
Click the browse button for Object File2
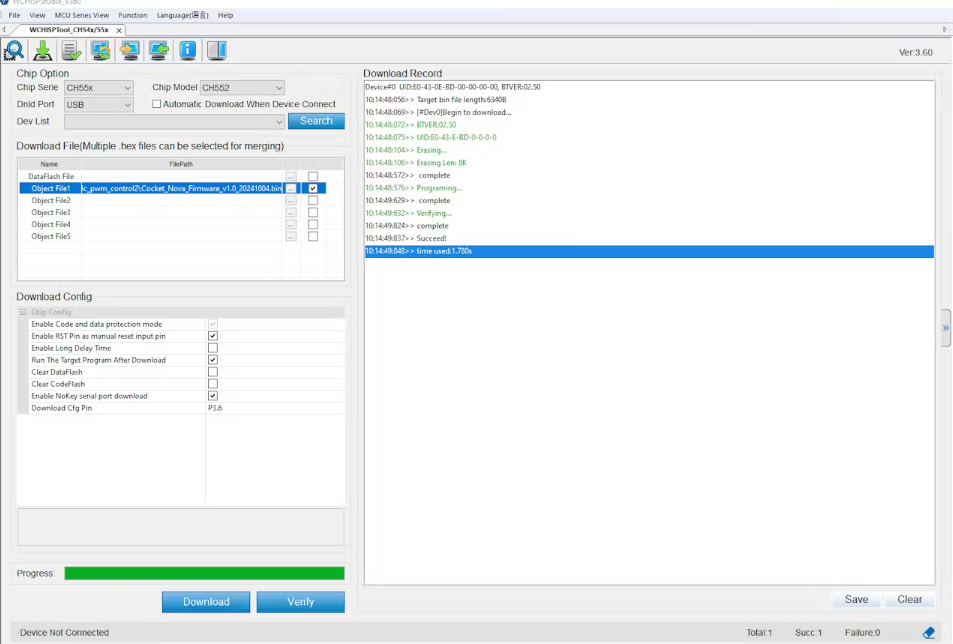[291, 200]
